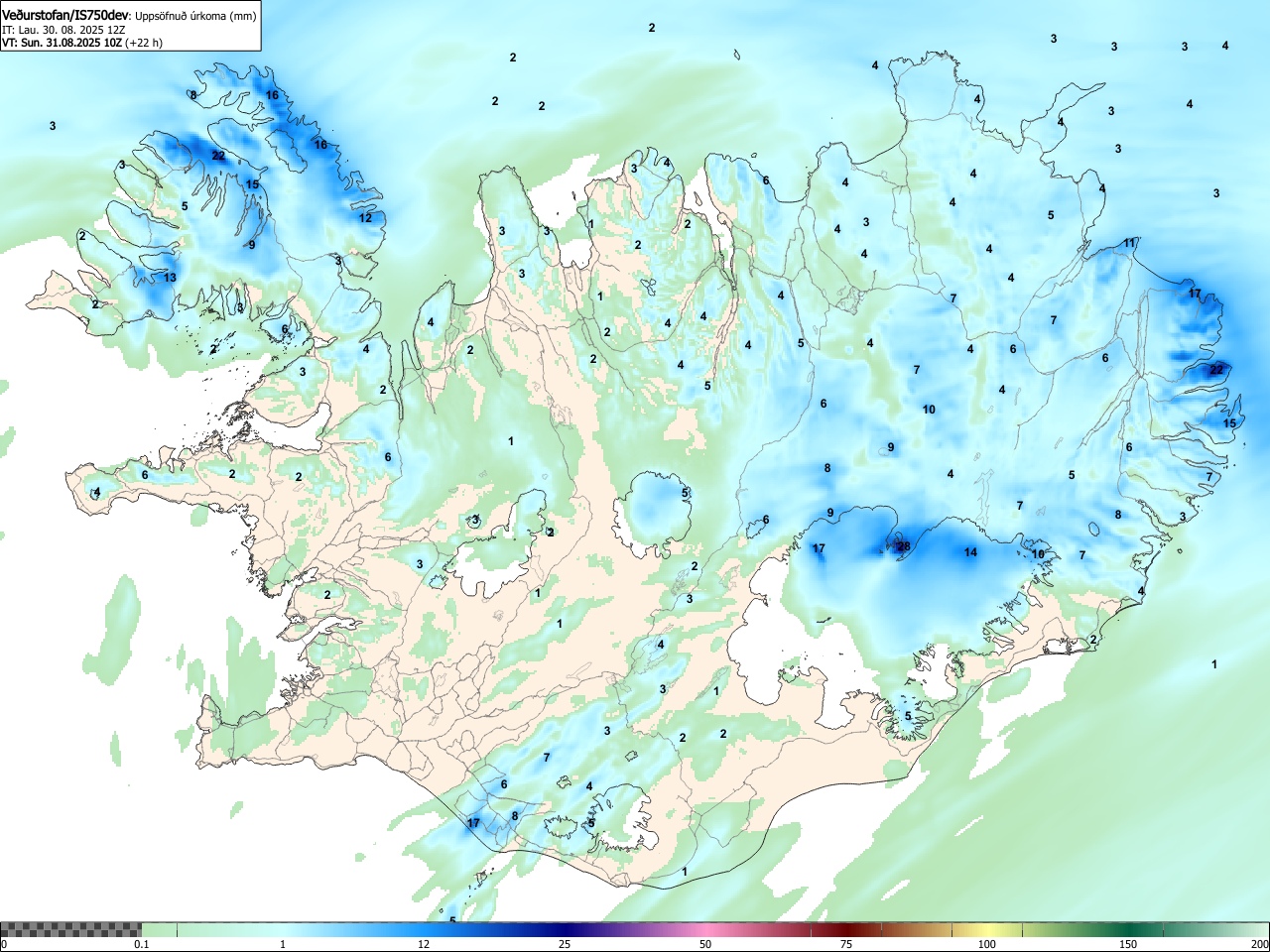Click the "25" label on the color scale
The height and width of the screenshot is (952, 1270).
click(565, 944)
